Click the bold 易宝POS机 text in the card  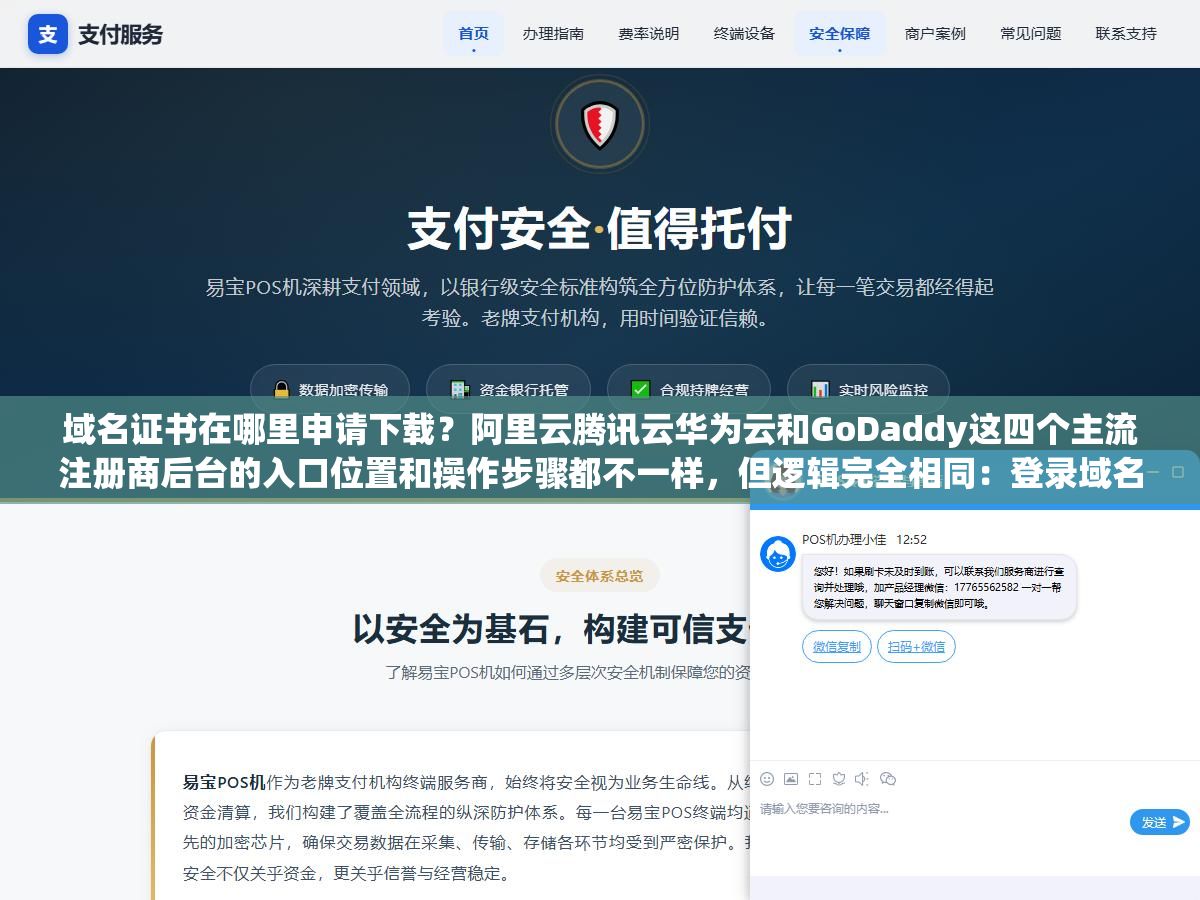point(224,782)
